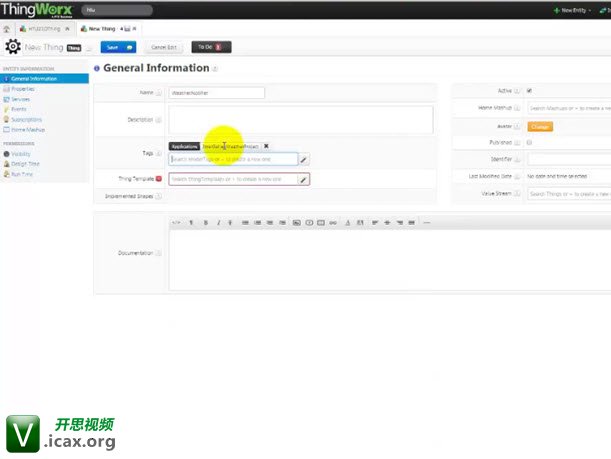
Task: Click the help icon next to Active
Action: (x=517, y=91)
